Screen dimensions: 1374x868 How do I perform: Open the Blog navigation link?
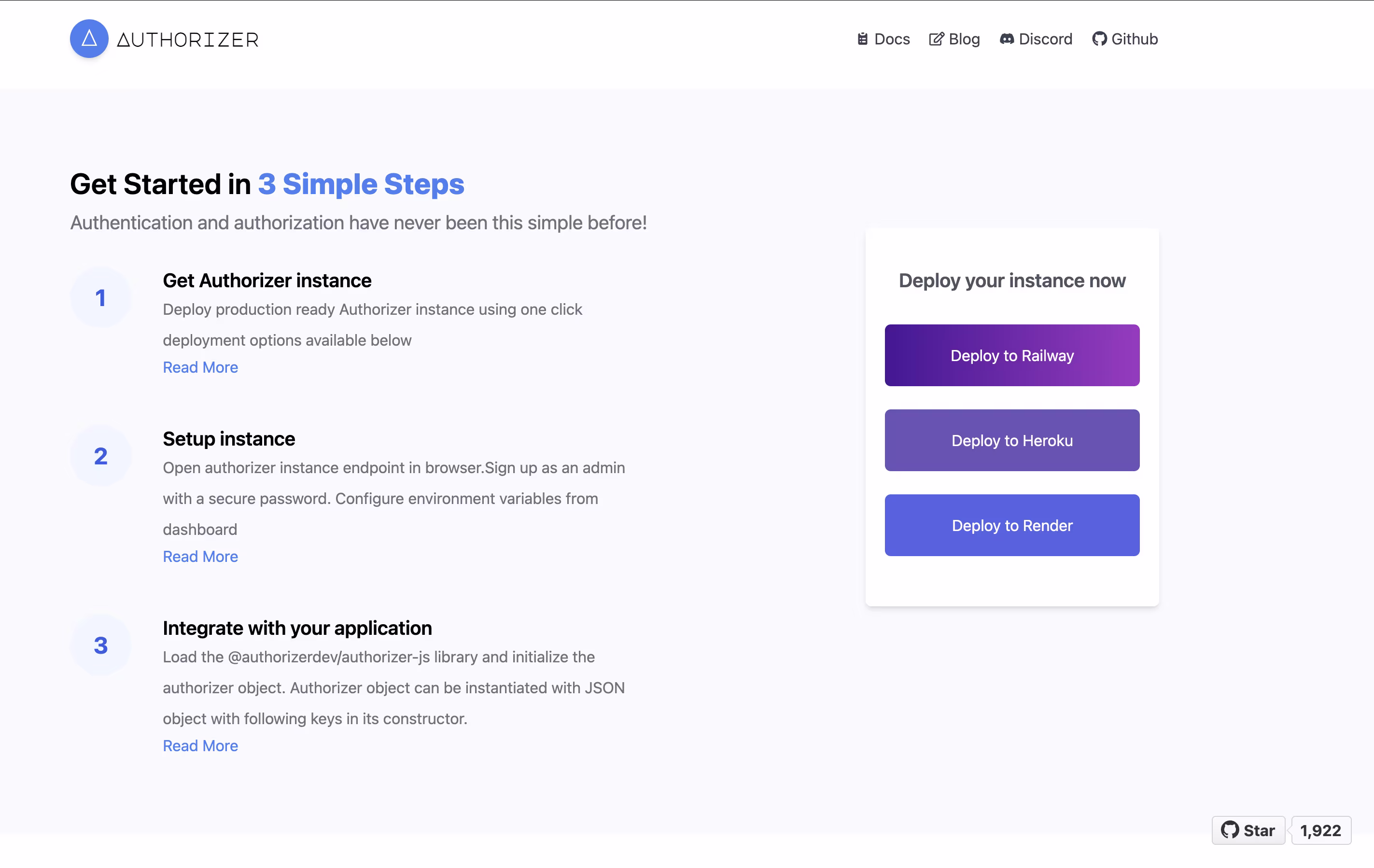click(x=964, y=39)
